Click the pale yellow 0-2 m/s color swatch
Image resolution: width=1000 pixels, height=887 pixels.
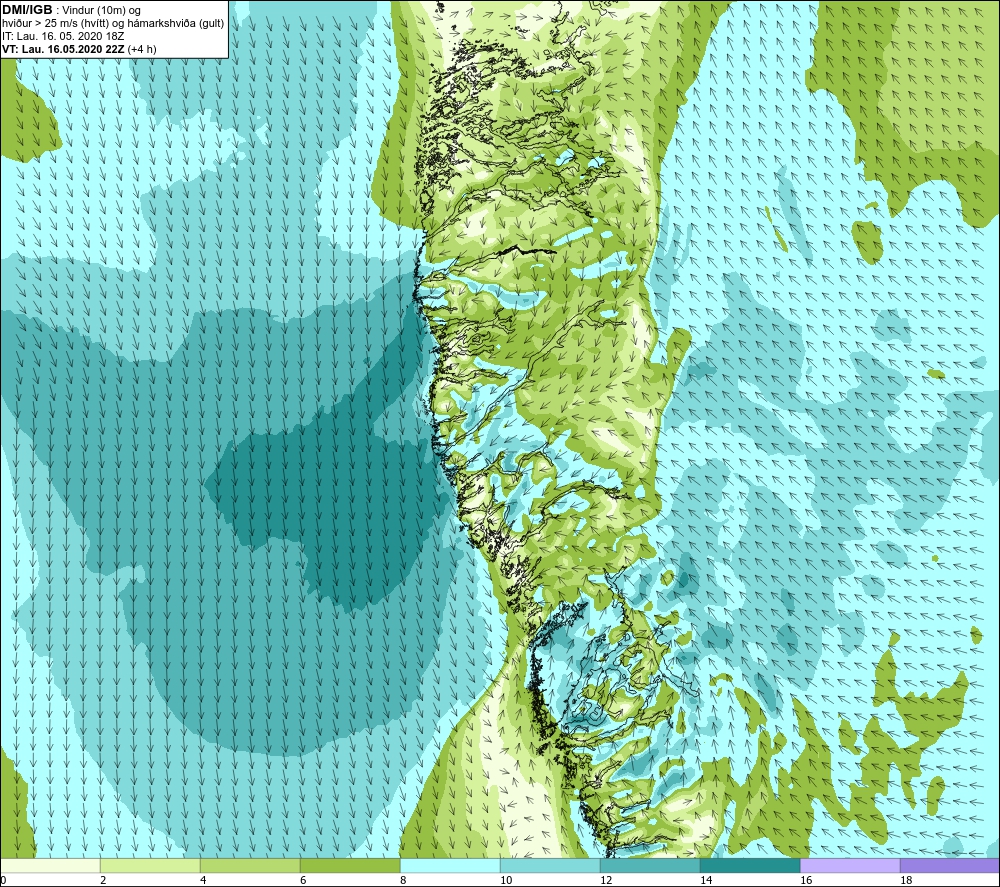click(50, 865)
